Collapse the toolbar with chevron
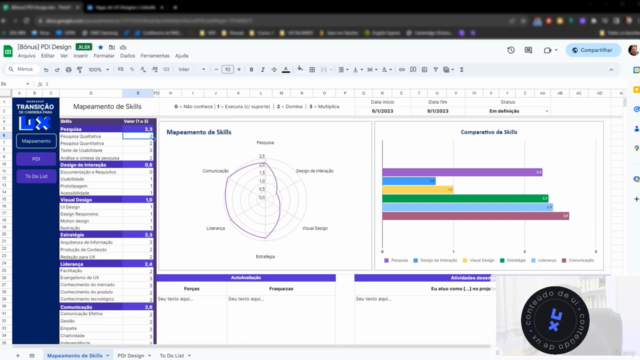Image resolution: width=640 pixels, height=360 pixels. pyautogui.click(x=611, y=70)
